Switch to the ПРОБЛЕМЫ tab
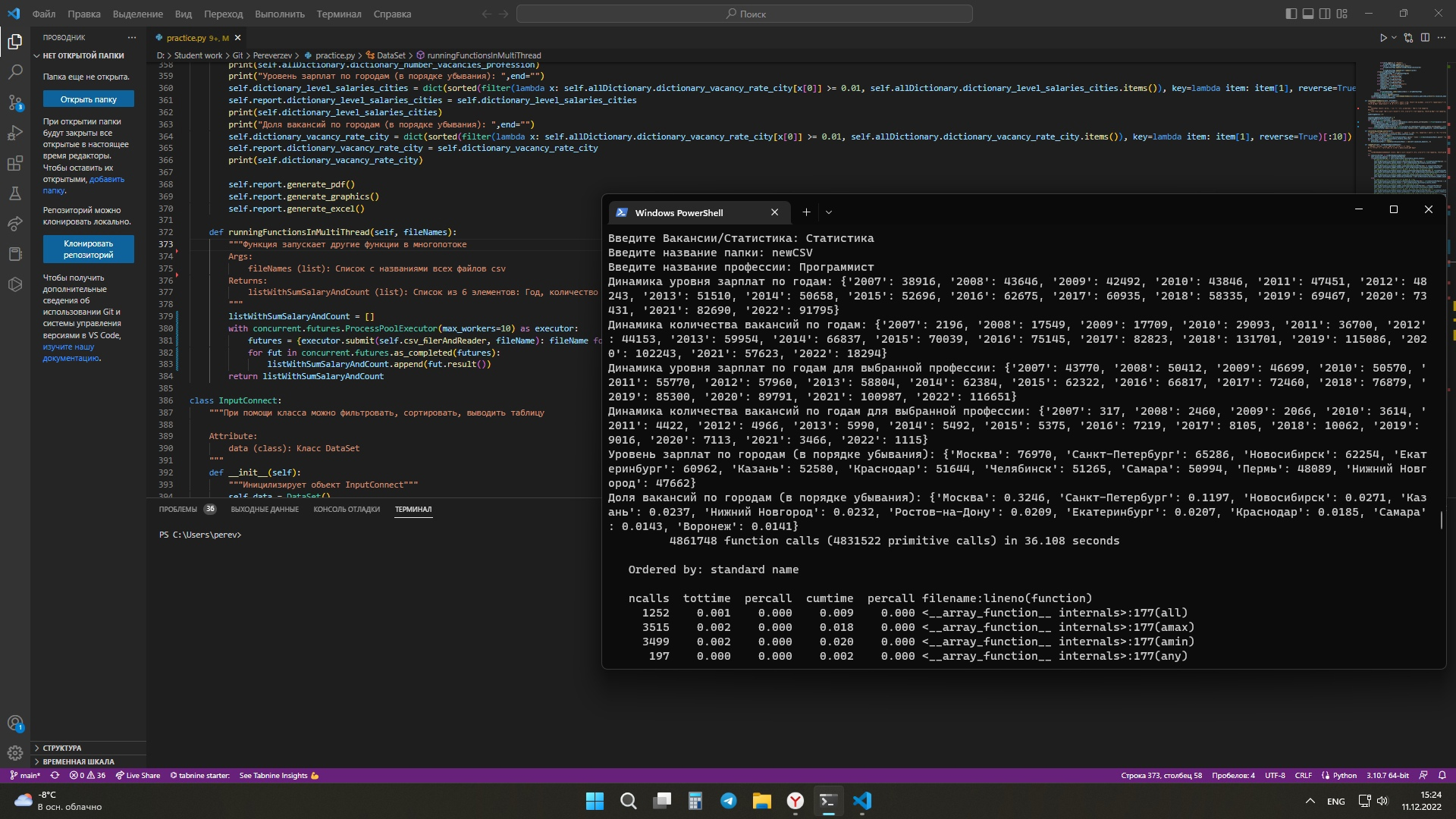Image resolution: width=1456 pixels, height=819 pixels. click(178, 509)
